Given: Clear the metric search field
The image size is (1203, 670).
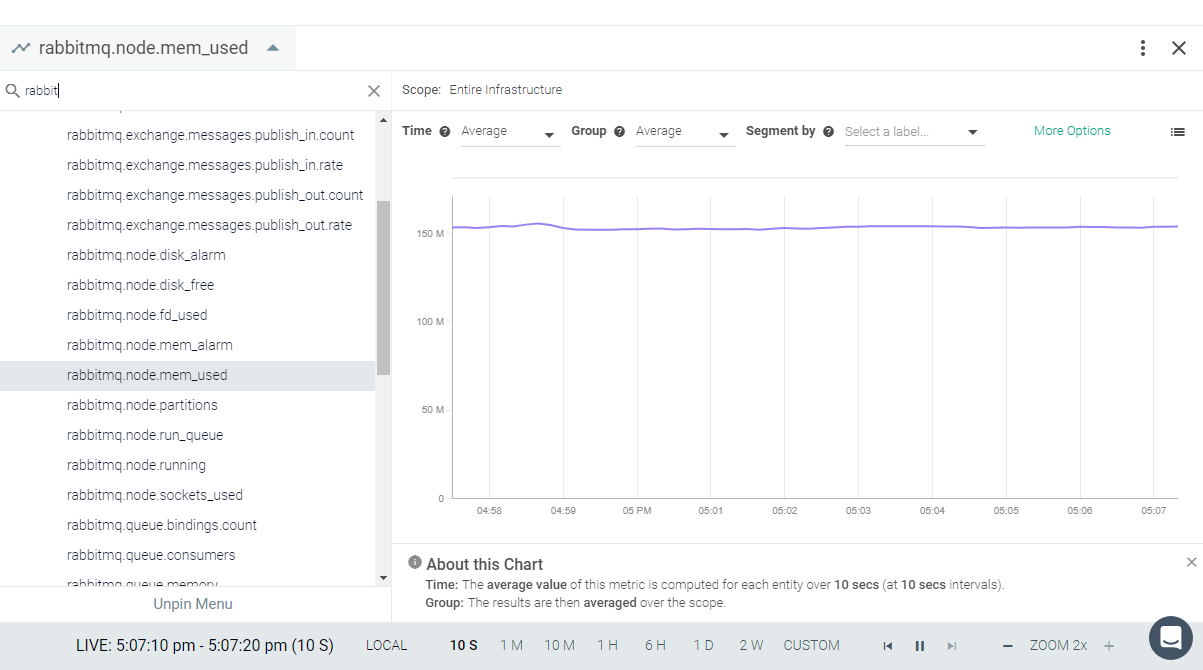Looking at the screenshot, I should (374, 91).
